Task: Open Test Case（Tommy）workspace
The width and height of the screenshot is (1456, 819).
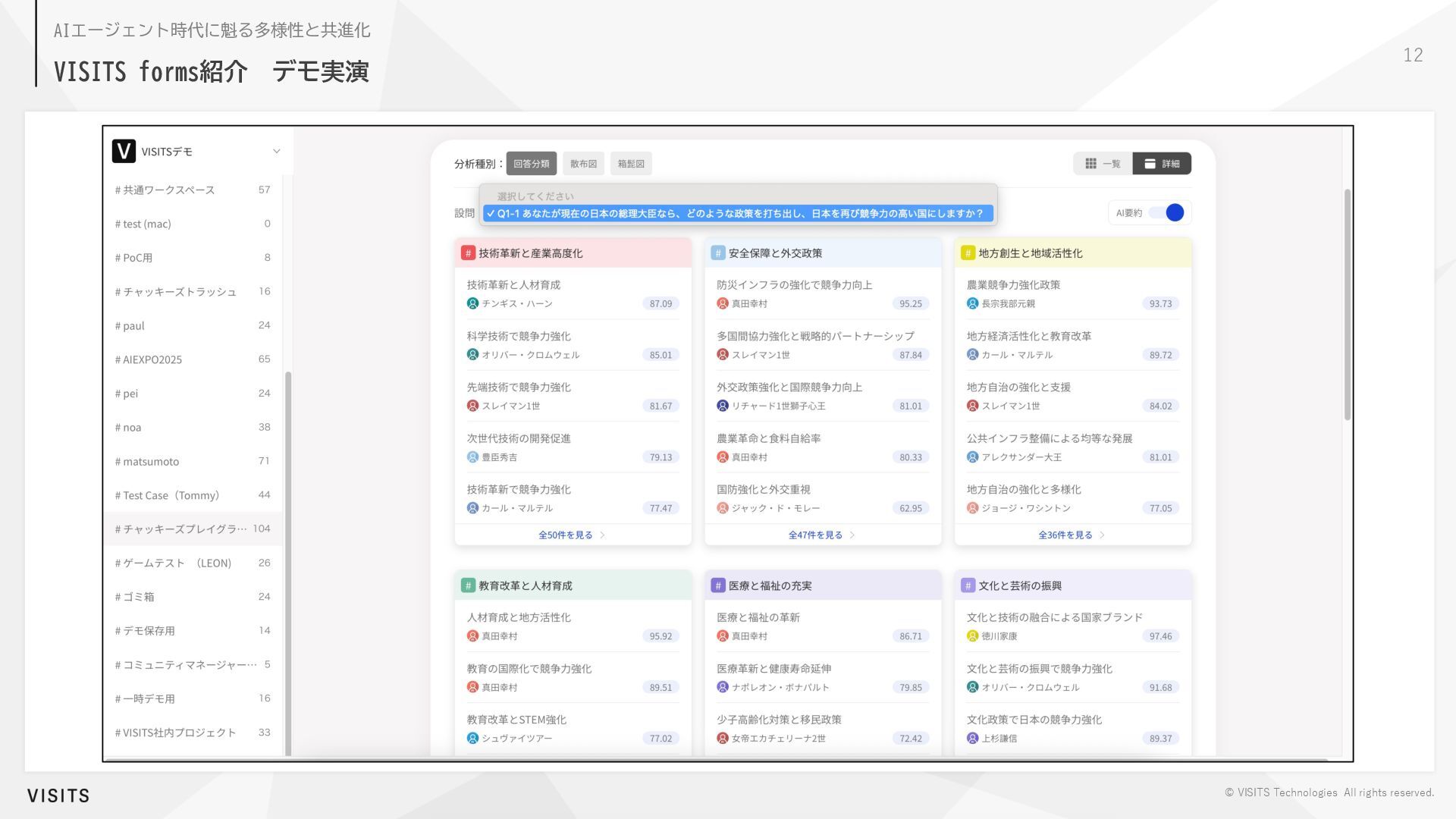Action: click(193, 495)
